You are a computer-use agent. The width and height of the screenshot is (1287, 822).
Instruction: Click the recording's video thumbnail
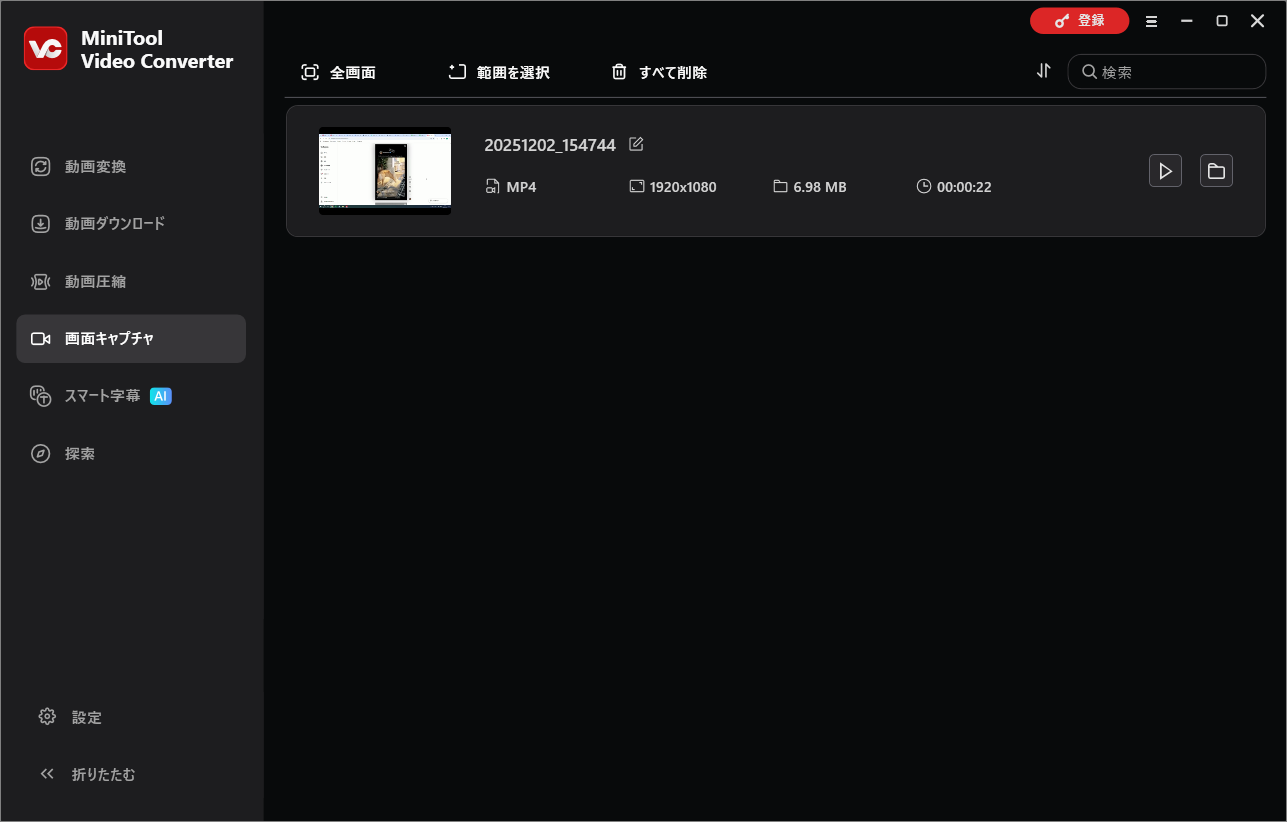coord(385,170)
